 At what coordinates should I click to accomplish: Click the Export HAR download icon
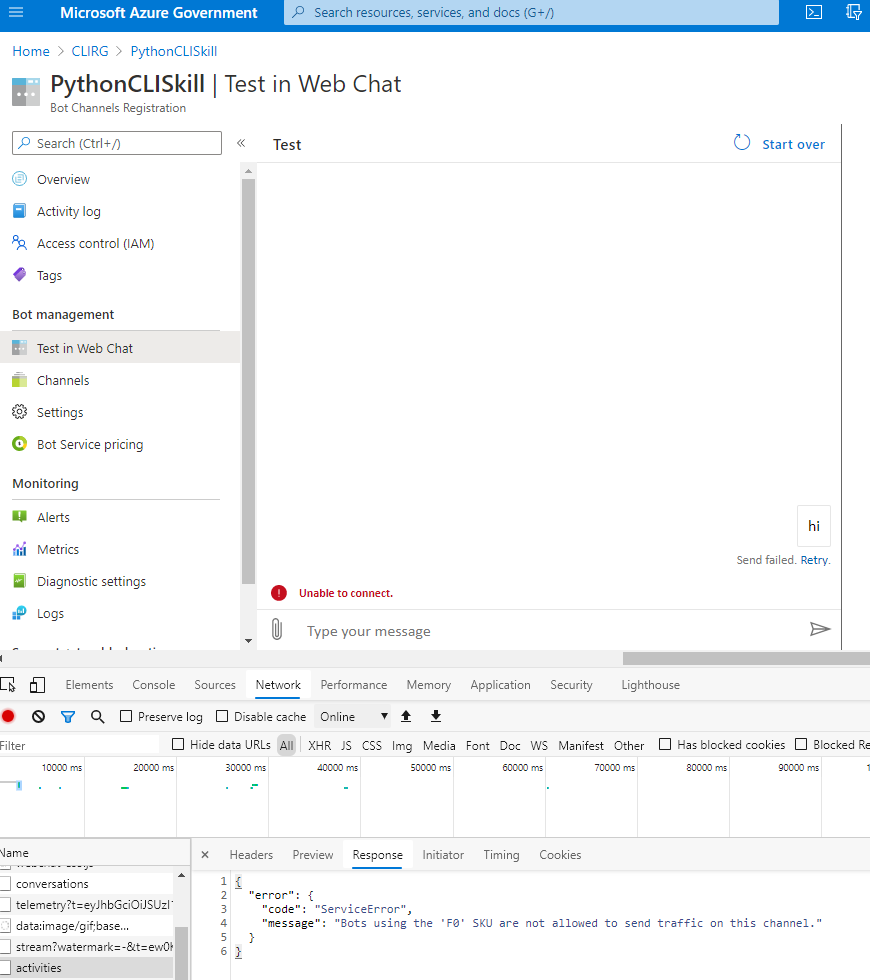(436, 716)
